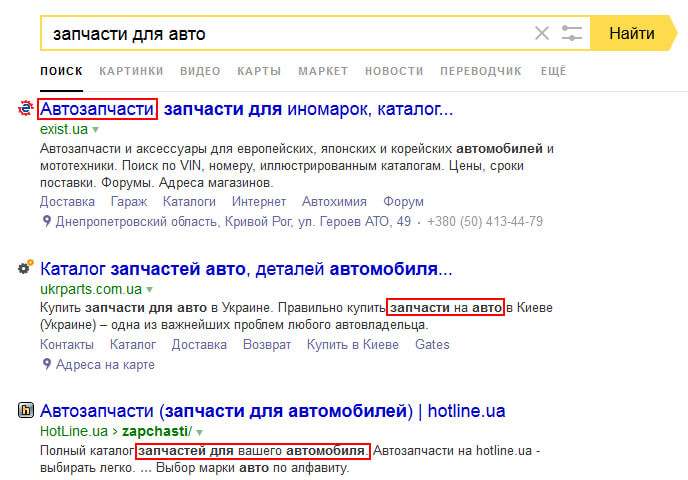The image size is (688, 480).
Task: Click the exist.ua favicon
Action: click(x=25, y=108)
